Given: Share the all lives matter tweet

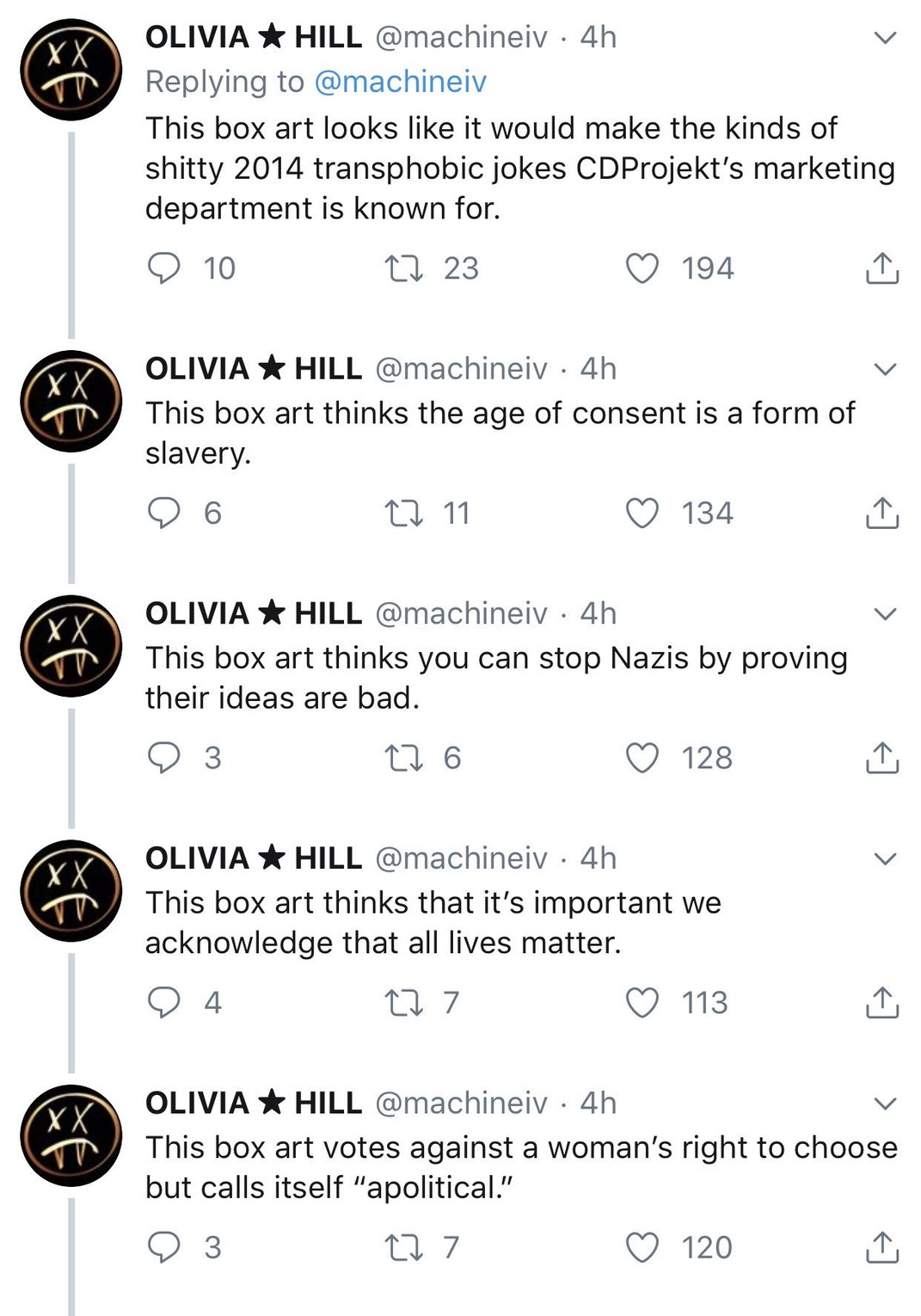Looking at the screenshot, I should (881, 1002).
